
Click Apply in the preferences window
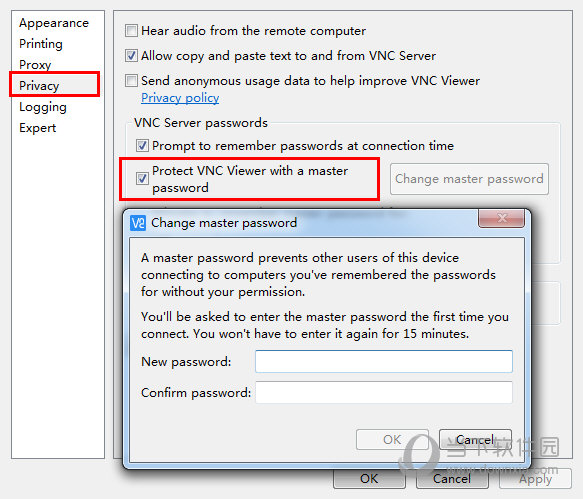pos(535,479)
